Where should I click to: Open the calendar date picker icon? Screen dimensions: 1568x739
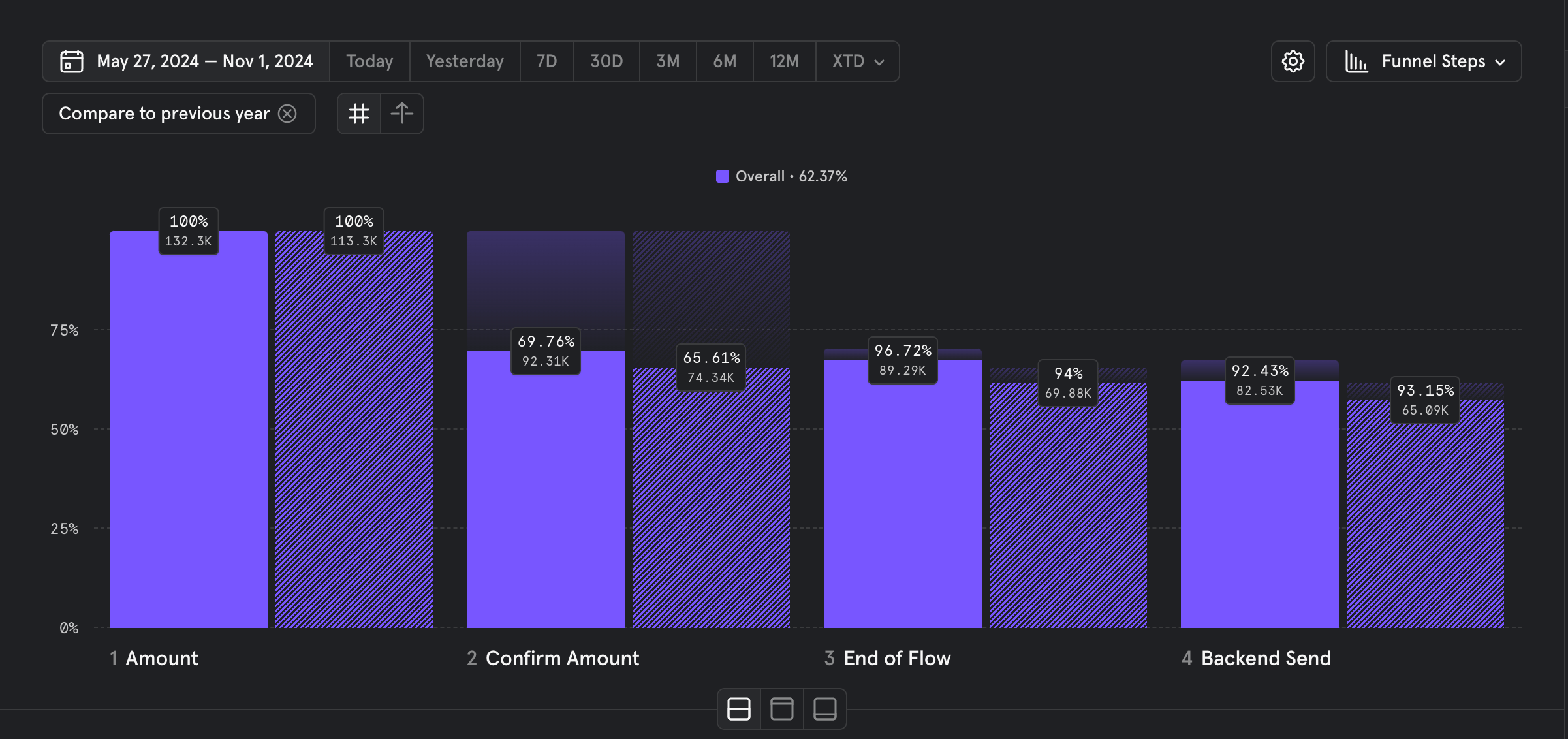[71, 61]
